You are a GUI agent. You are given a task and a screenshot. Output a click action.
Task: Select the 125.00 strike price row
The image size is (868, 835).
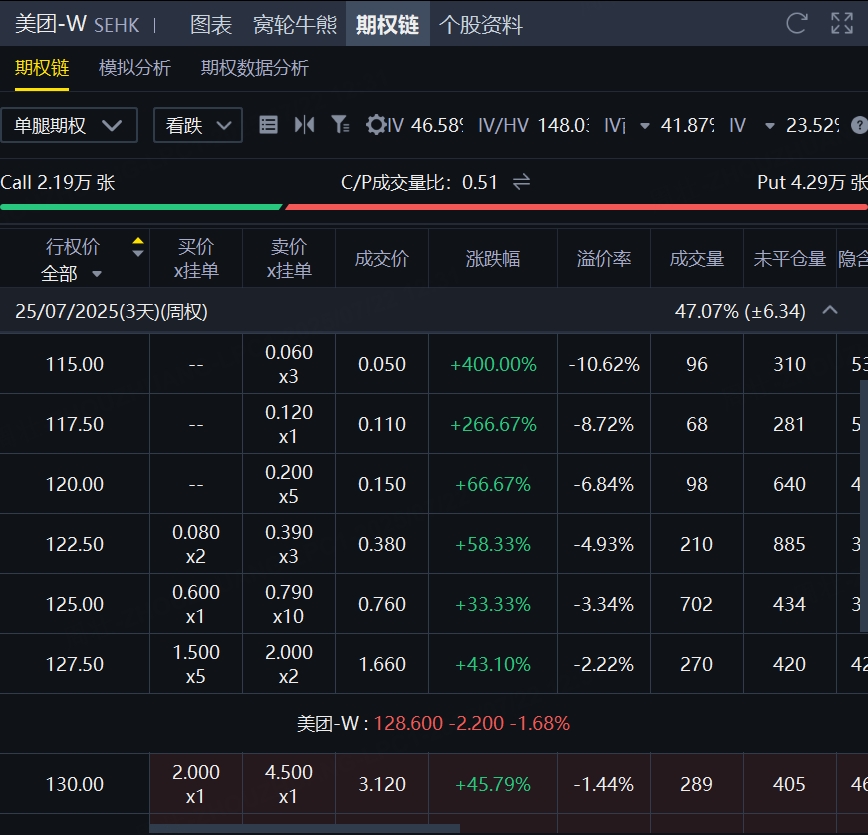tap(74, 604)
